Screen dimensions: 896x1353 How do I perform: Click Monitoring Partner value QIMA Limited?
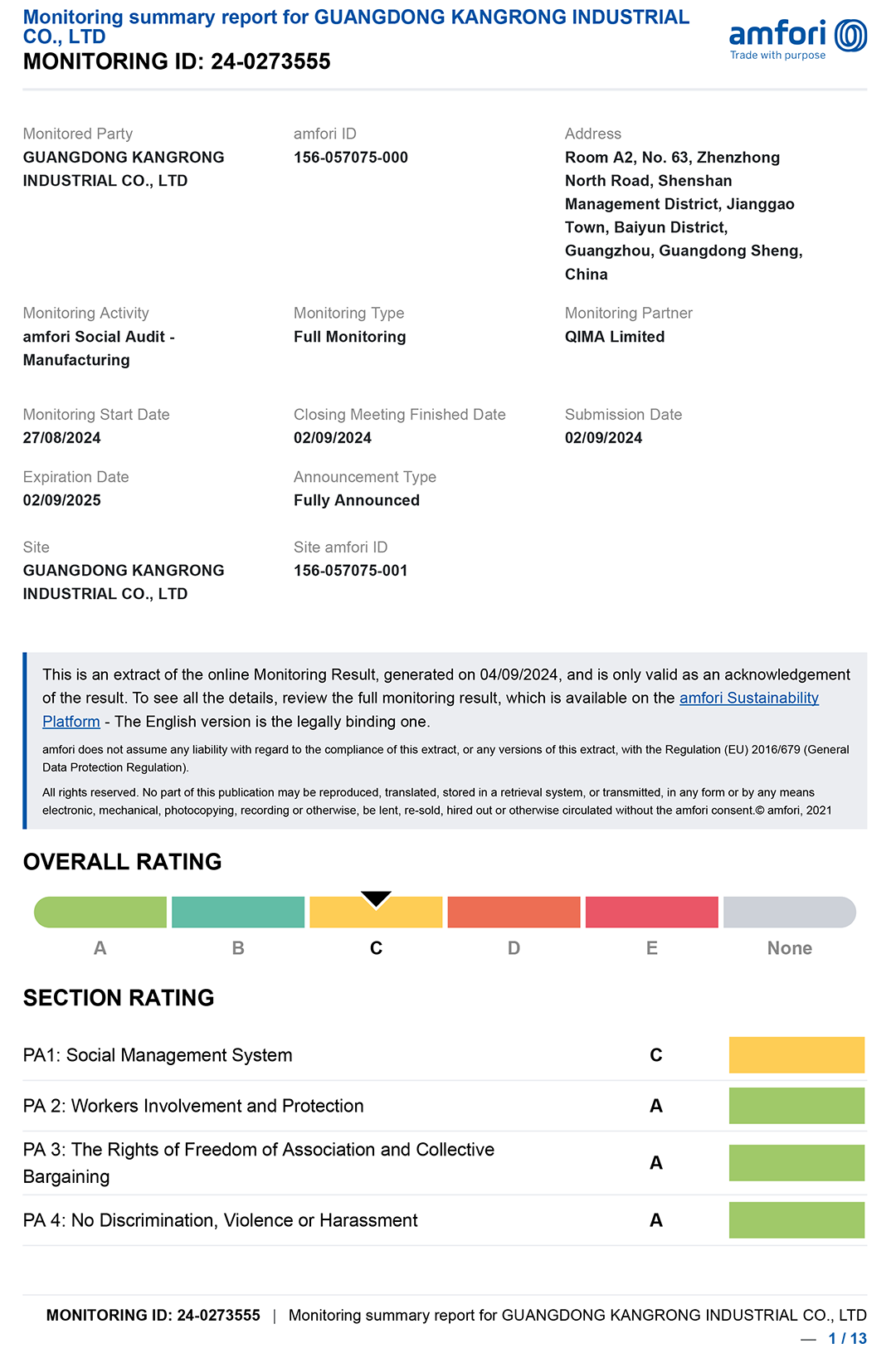tap(615, 337)
